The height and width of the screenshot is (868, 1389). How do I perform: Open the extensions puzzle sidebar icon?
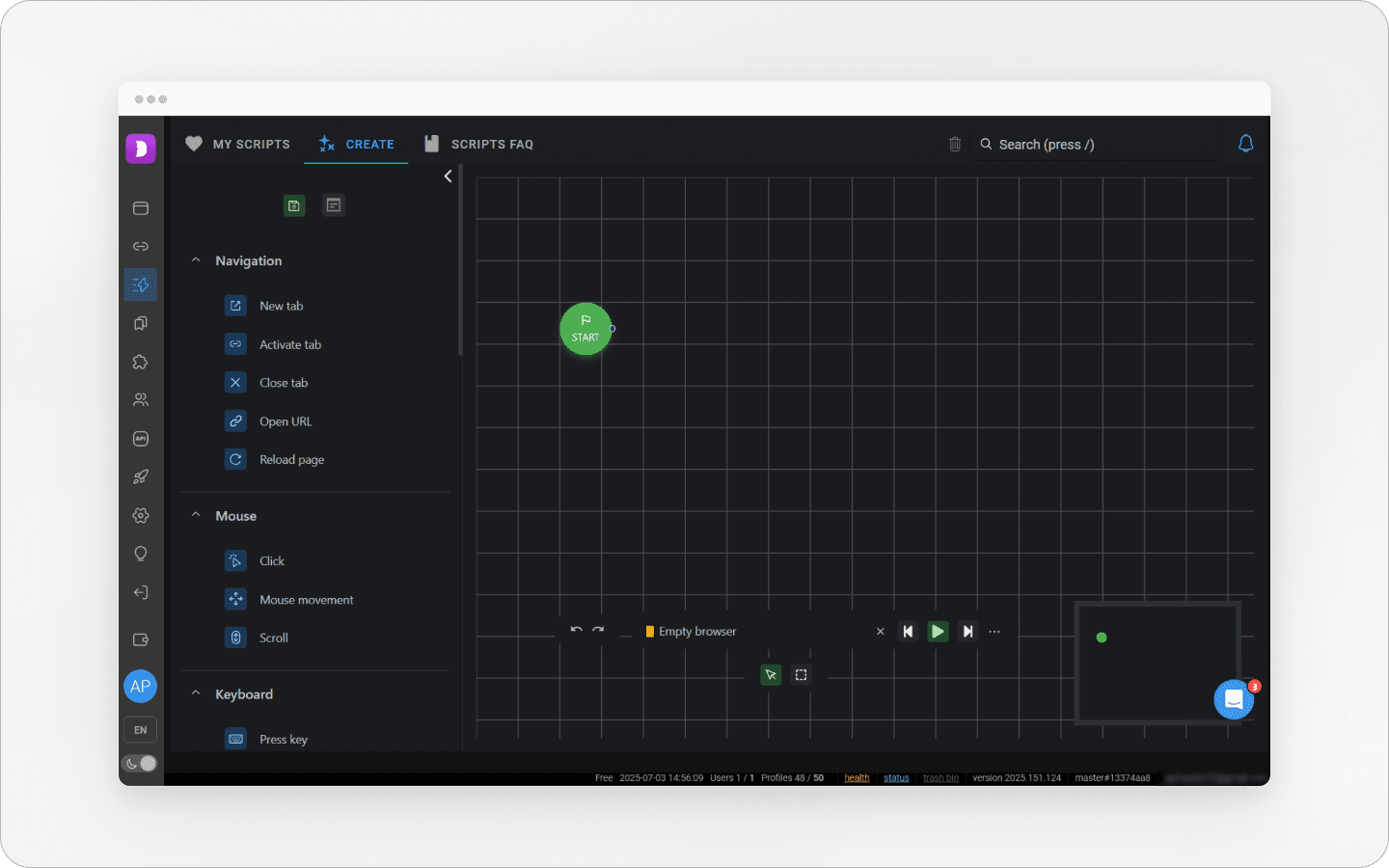pyautogui.click(x=141, y=362)
